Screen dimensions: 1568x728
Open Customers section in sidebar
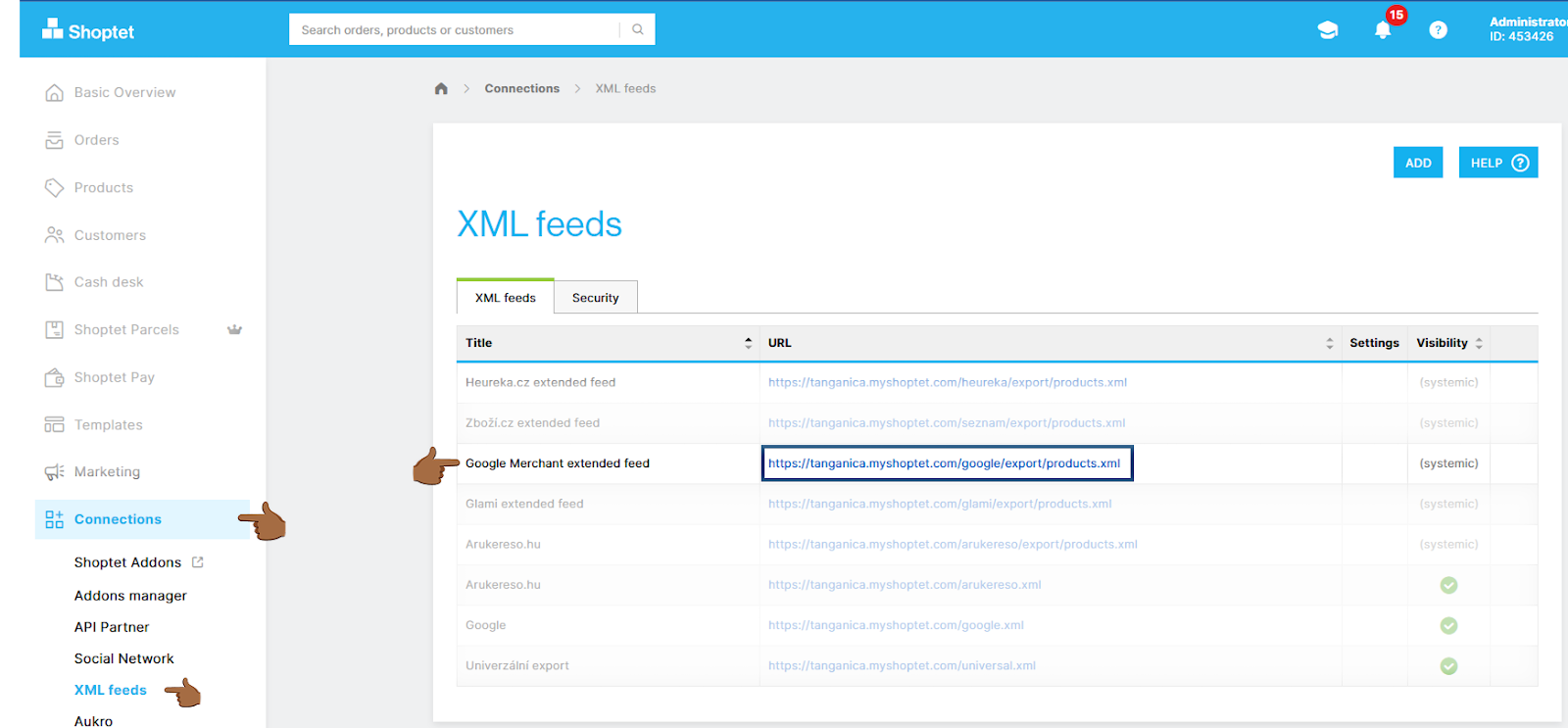pos(110,235)
